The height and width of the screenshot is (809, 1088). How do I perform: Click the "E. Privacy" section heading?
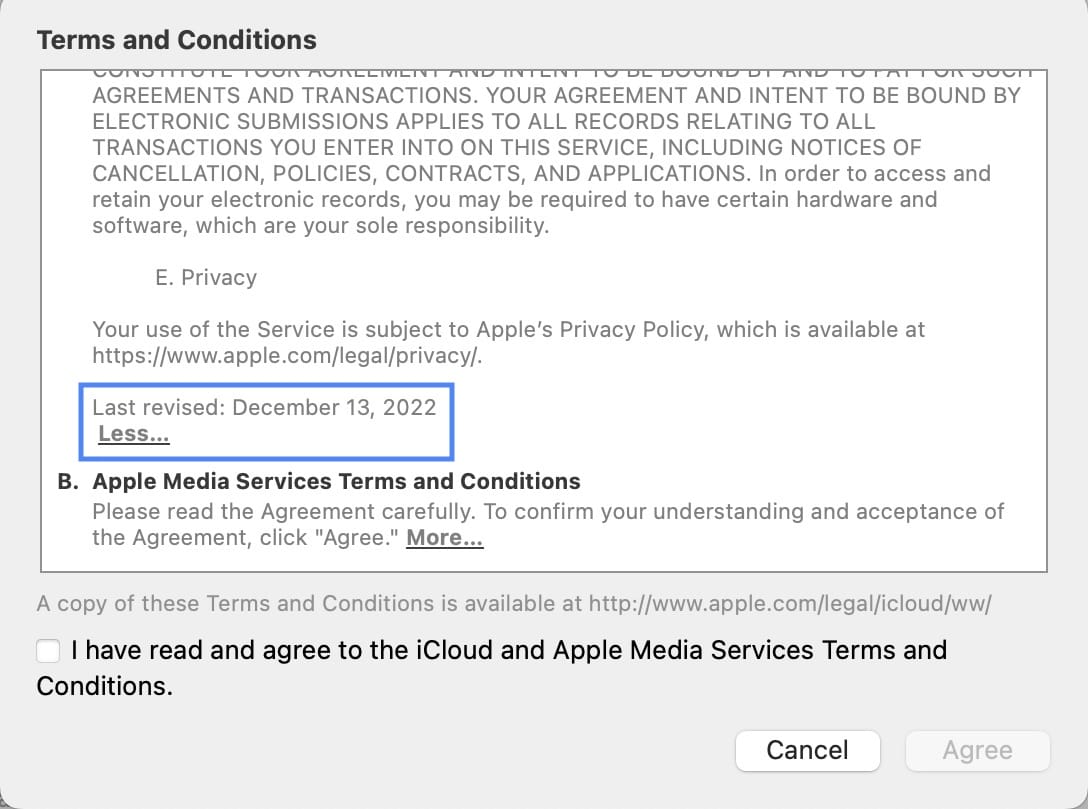[205, 277]
